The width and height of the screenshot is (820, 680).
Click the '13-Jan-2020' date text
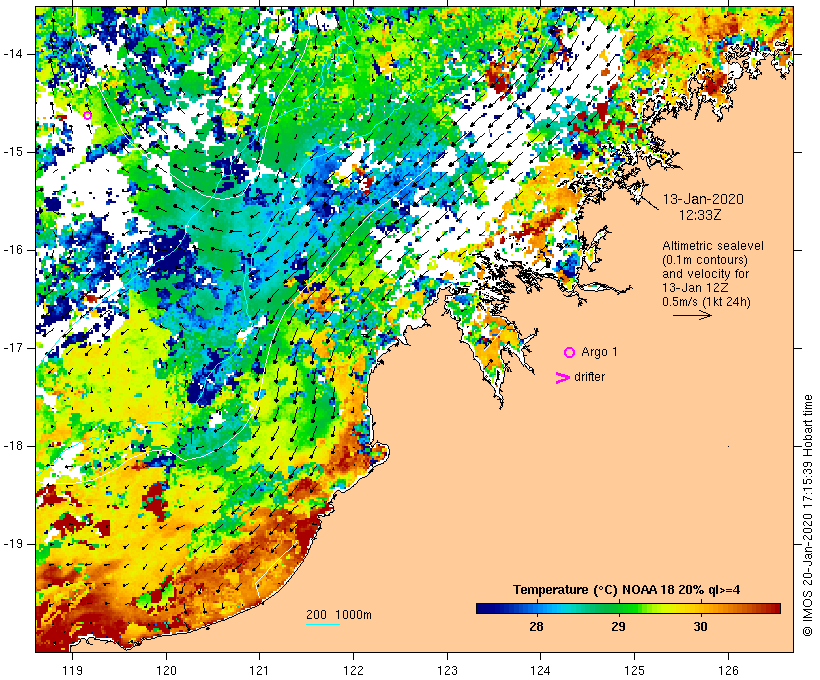703,199
